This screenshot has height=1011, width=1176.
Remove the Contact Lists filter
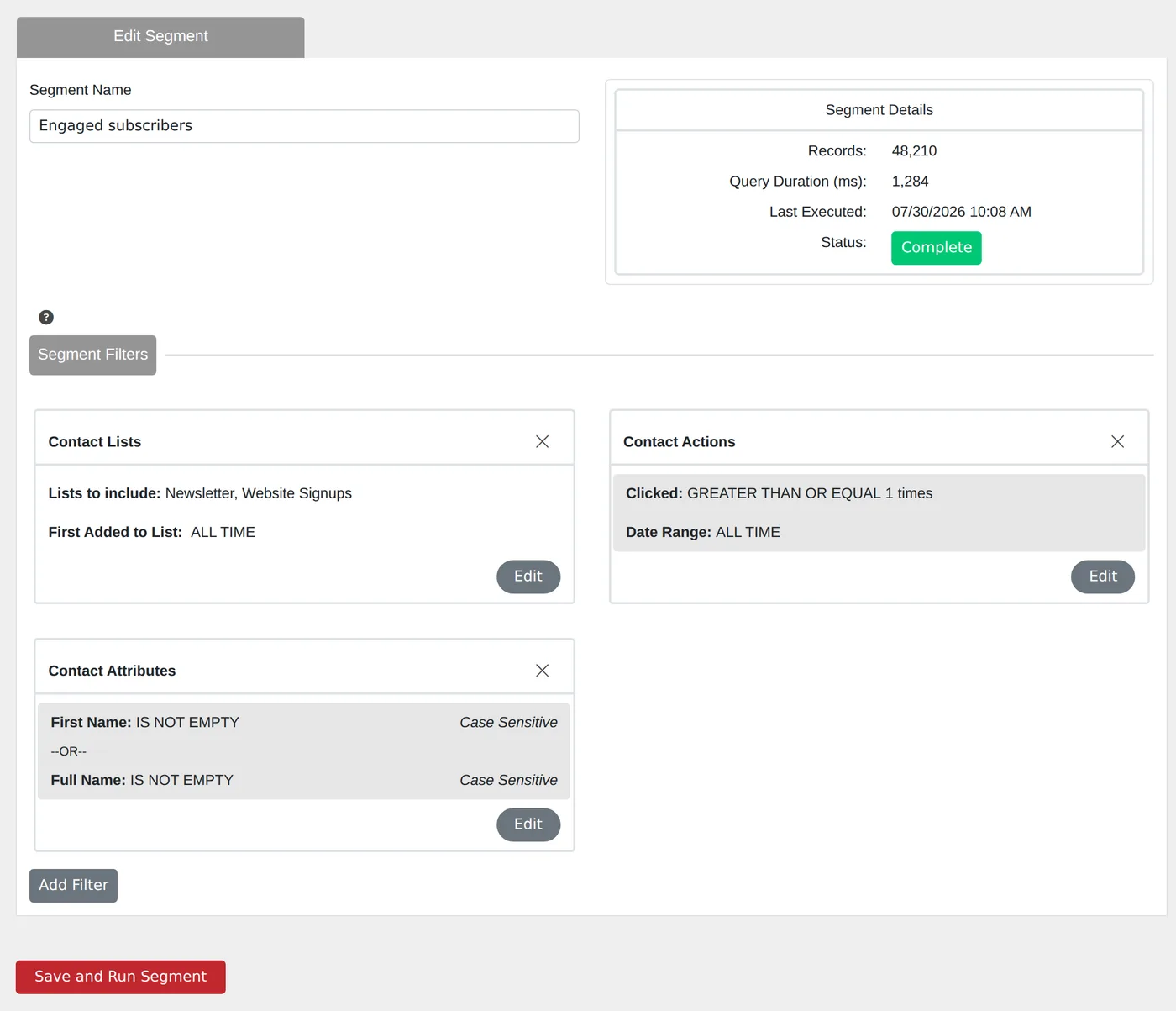(x=542, y=441)
